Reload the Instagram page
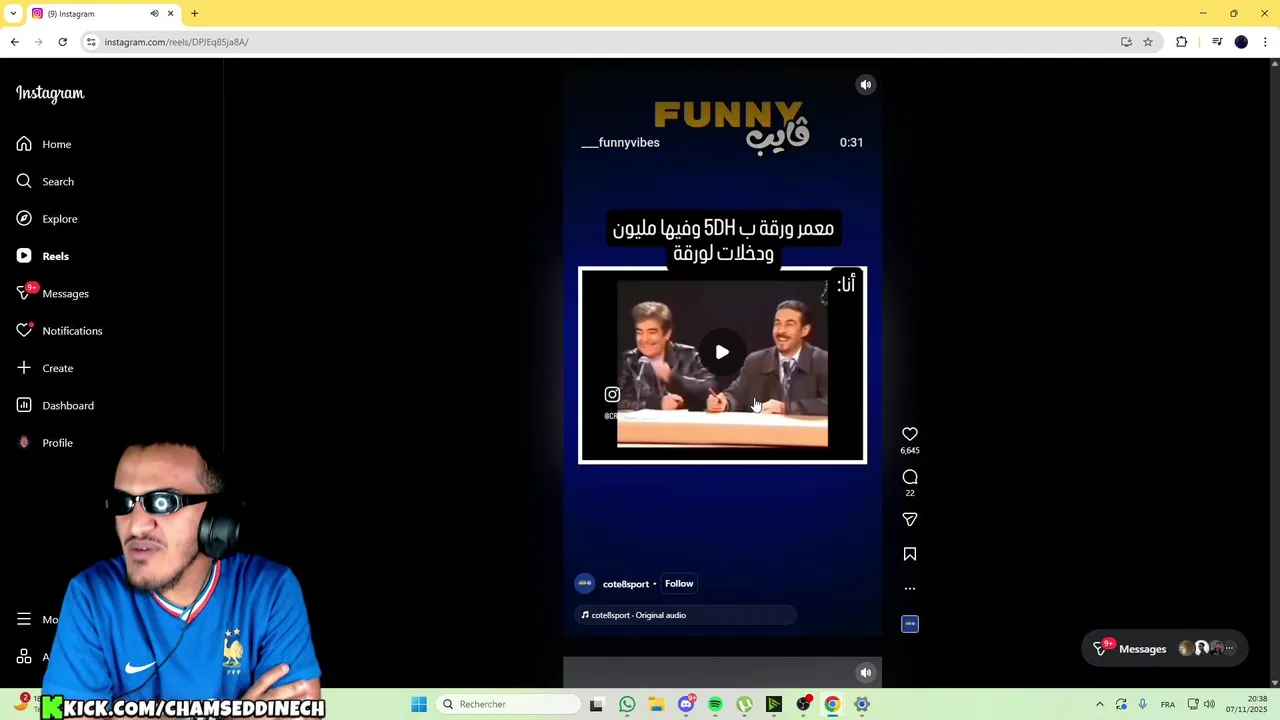Image resolution: width=1280 pixels, height=720 pixels. (62, 42)
